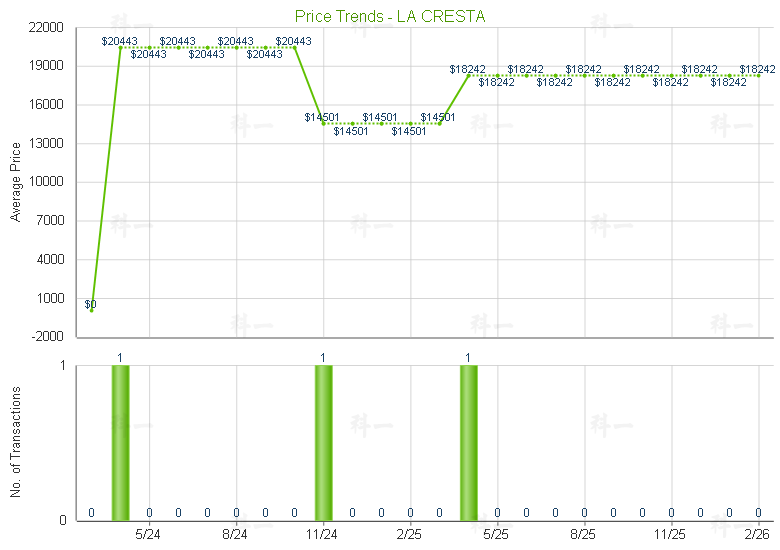Click the 8/24 x-axis date label
Image resolution: width=780 pixels, height=550 pixels.
pyautogui.click(x=236, y=535)
